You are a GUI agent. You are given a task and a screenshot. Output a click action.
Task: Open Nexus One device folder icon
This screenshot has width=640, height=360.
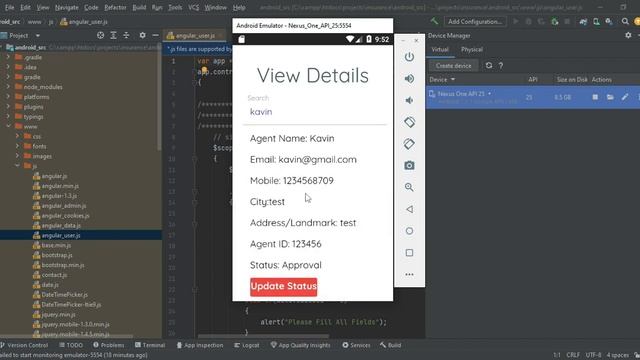pyautogui.click(x=610, y=97)
